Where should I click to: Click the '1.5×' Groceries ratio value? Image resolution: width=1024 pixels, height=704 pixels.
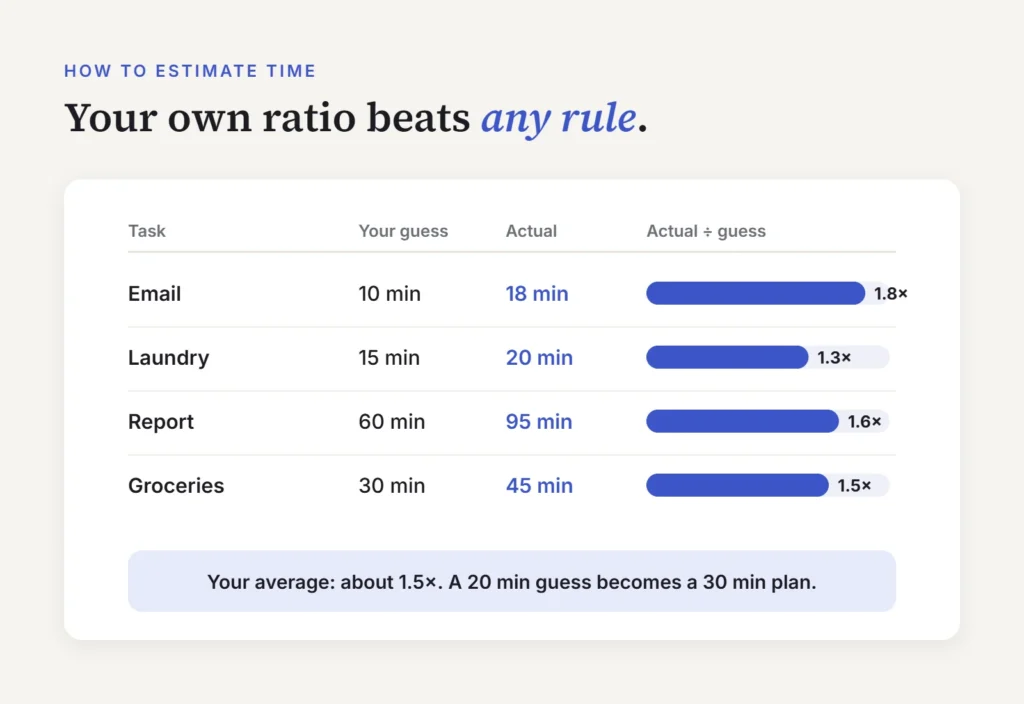[854, 486]
